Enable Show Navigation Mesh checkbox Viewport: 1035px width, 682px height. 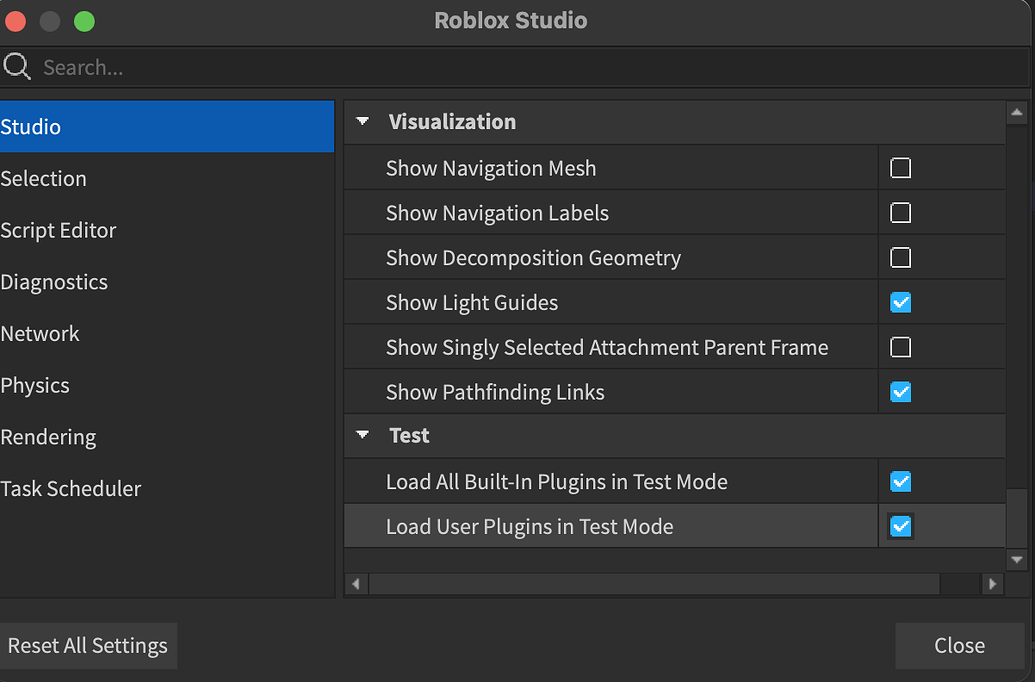[x=900, y=168]
